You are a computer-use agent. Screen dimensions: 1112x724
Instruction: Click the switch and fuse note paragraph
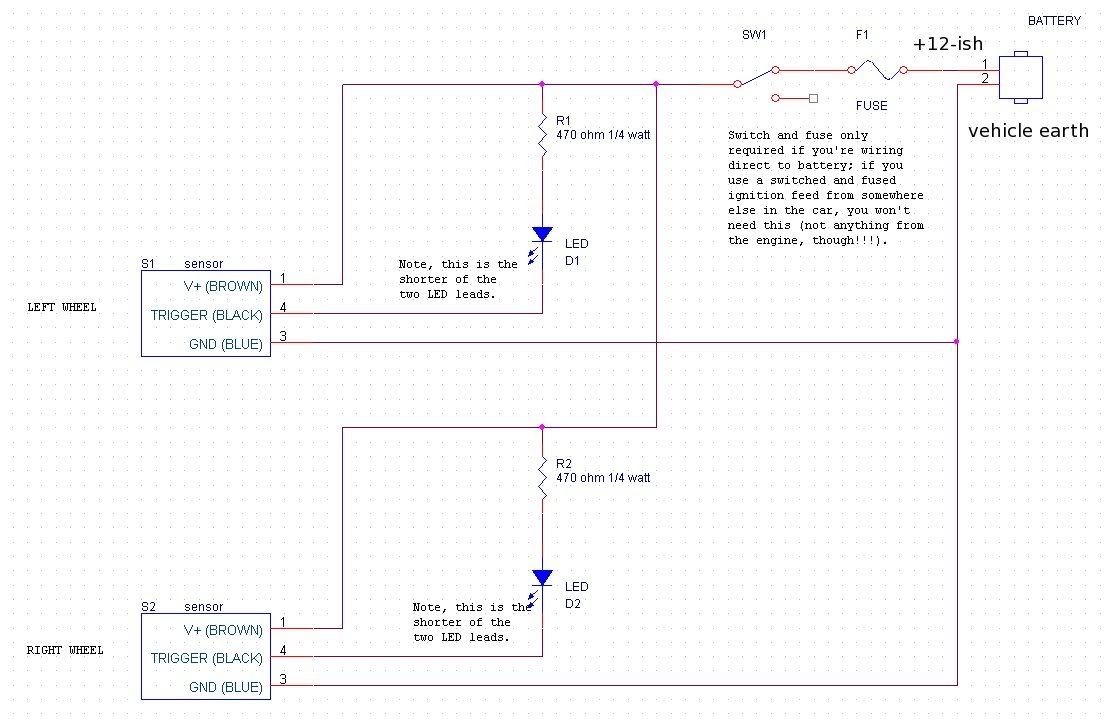(826, 187)
